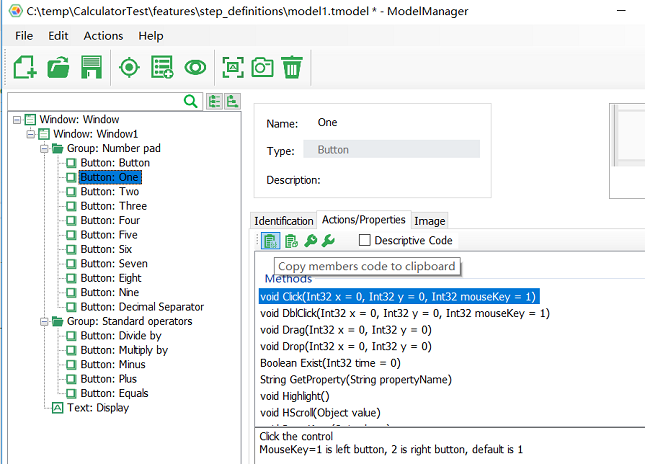Enable the Descriptive Code checkbox

click(x=365, y=240)
